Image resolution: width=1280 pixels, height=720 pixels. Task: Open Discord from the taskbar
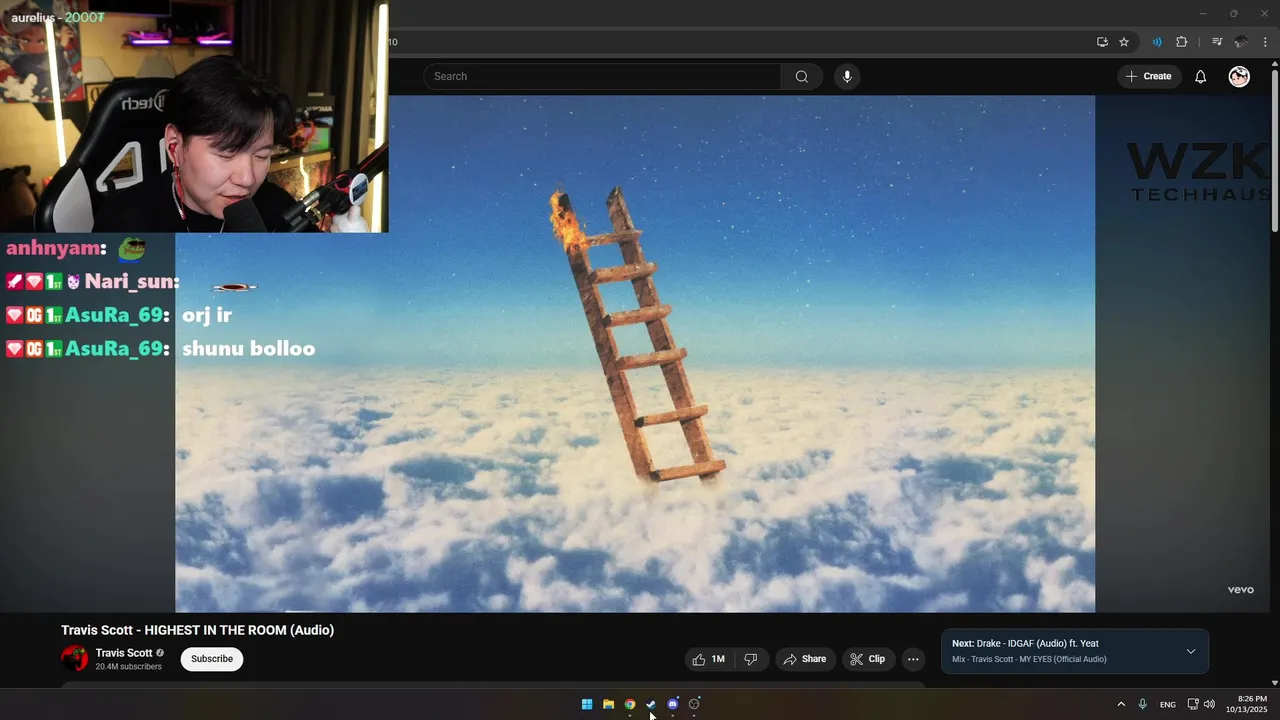pos(673,704)
